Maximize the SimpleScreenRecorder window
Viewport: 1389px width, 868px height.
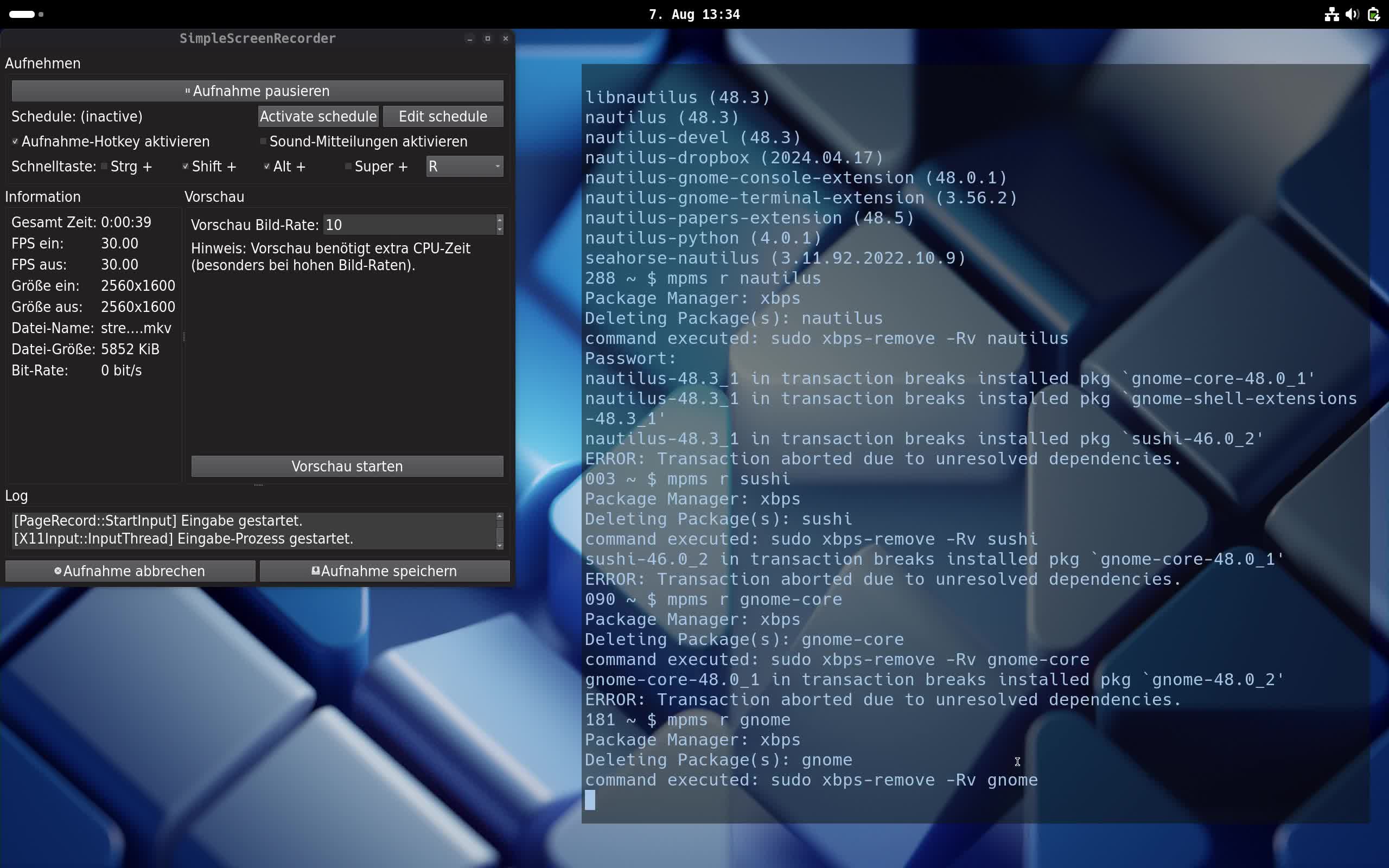pyautogui.click(x=487, y=39)
